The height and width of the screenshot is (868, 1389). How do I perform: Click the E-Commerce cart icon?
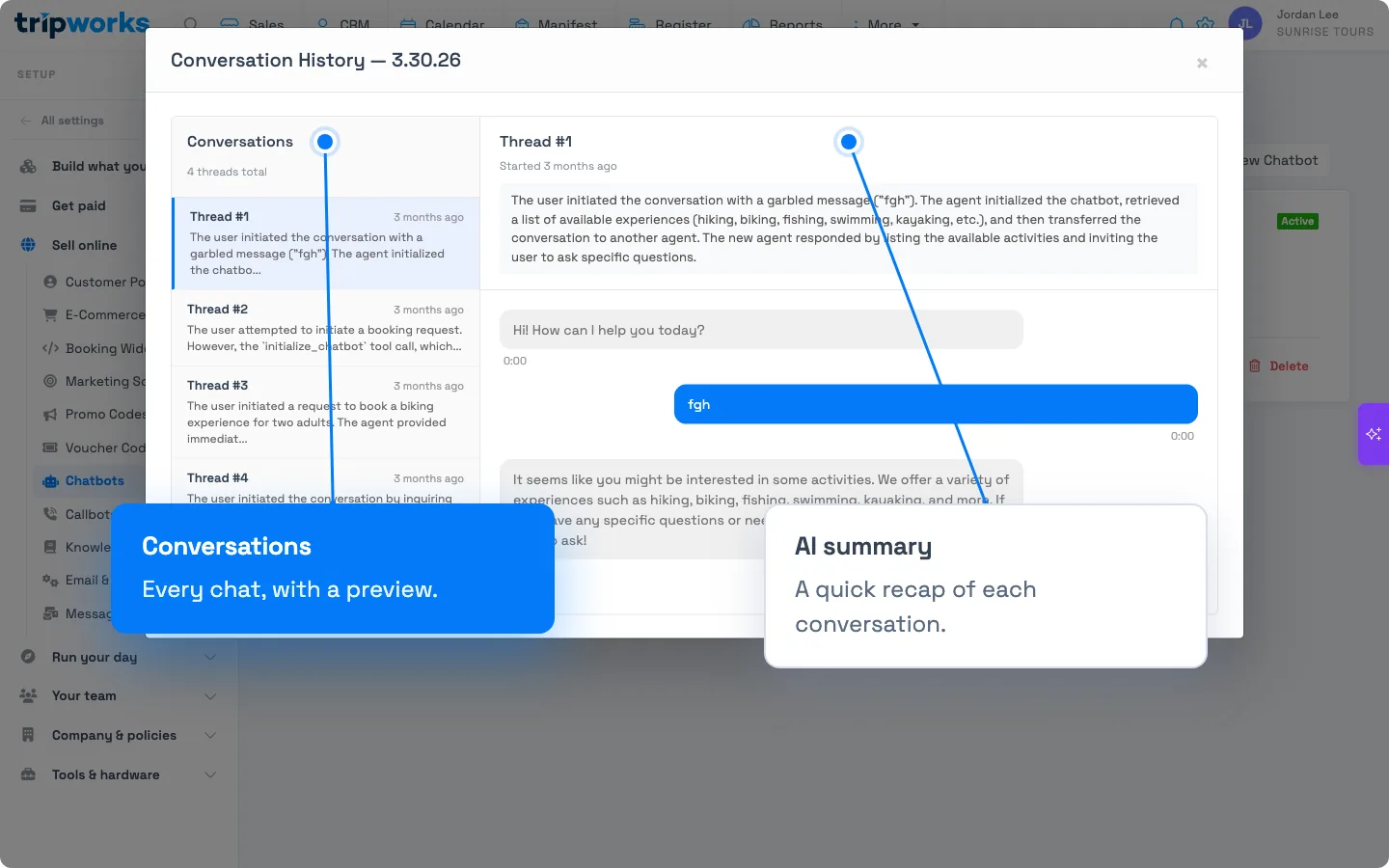(50, 314)
